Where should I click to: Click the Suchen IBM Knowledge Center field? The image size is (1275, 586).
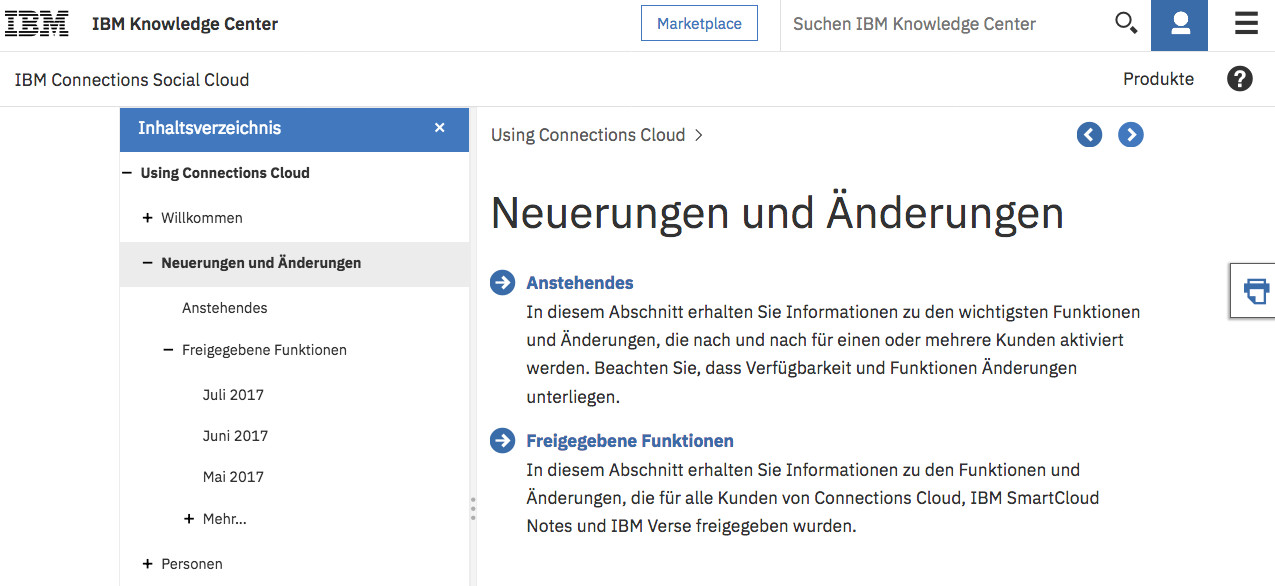click(945, 24)
